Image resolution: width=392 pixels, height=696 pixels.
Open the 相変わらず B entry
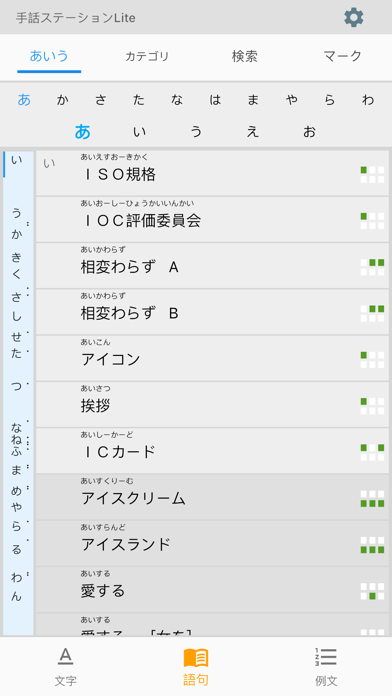click(212, 312)
